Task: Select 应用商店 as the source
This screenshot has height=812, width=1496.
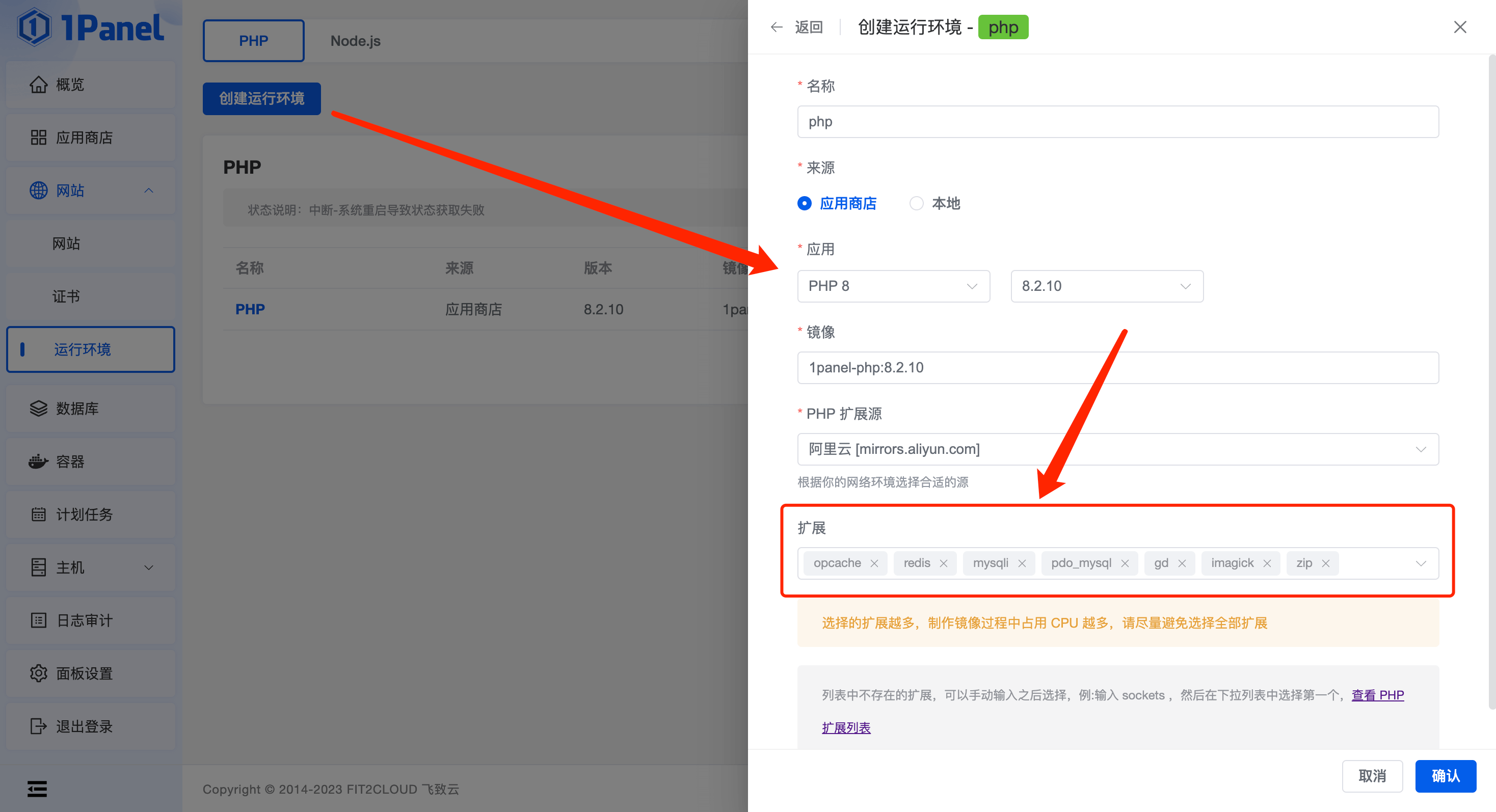Action: [837, 204]
